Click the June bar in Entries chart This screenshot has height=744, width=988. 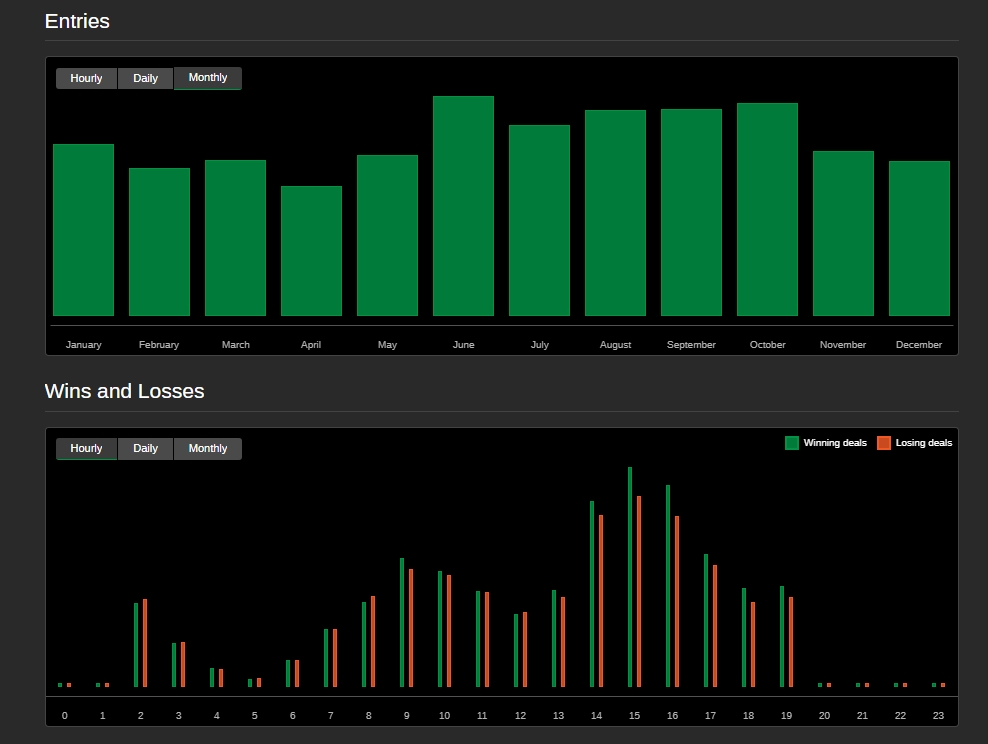[463, 206]
